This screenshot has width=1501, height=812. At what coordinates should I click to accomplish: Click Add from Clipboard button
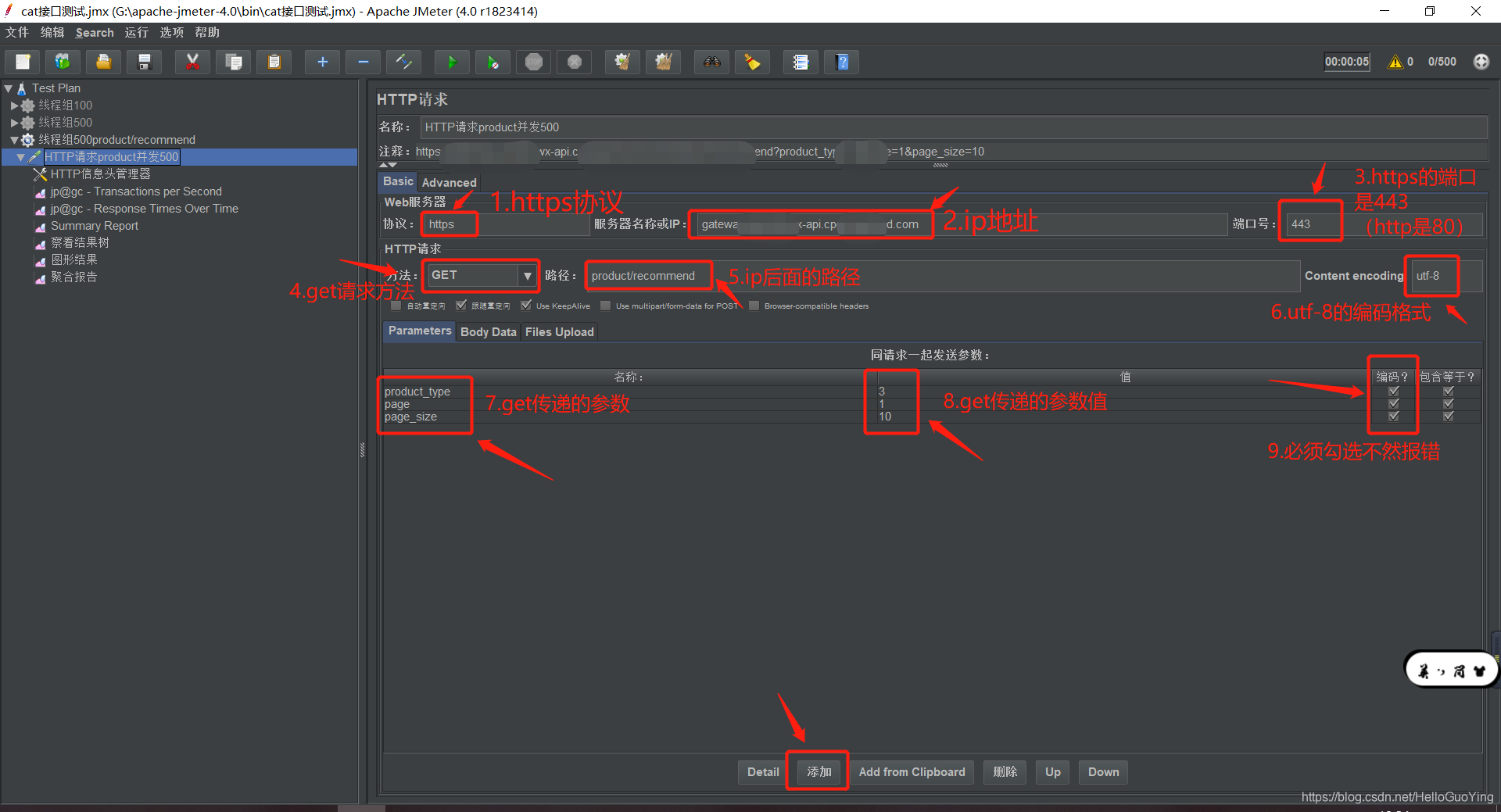coord(912,772)
